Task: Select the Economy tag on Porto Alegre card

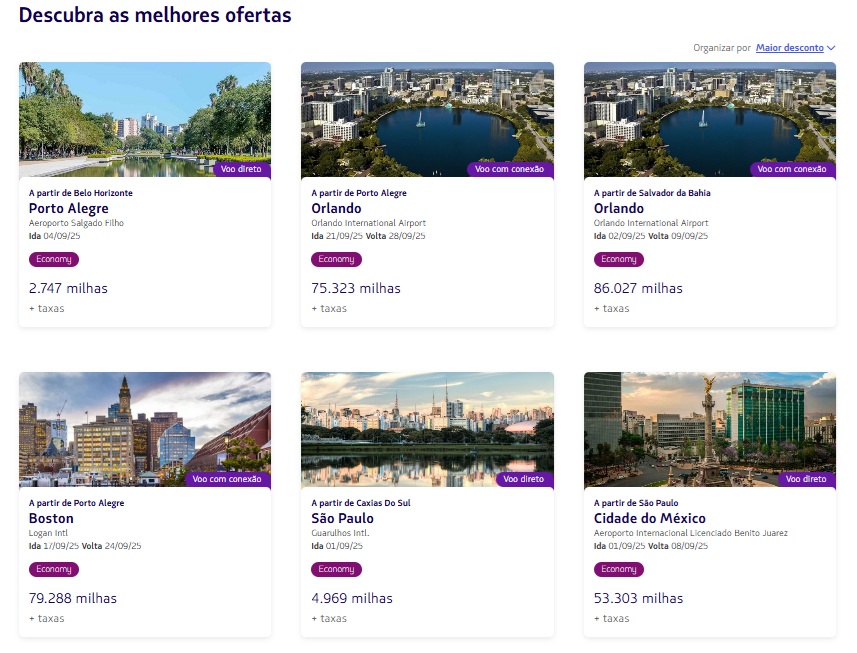Action: point(54,259)
